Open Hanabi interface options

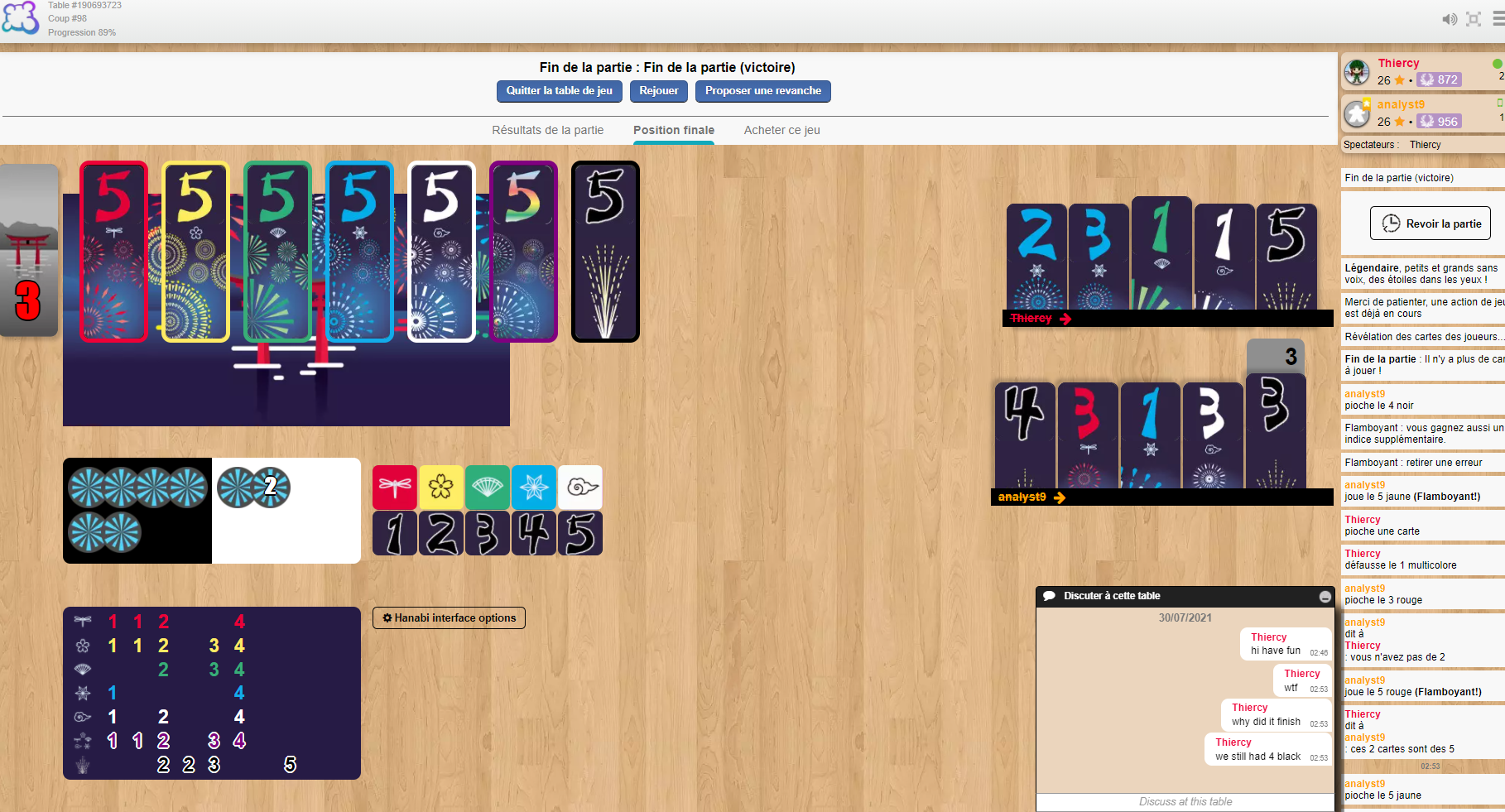tap(449, 617)
